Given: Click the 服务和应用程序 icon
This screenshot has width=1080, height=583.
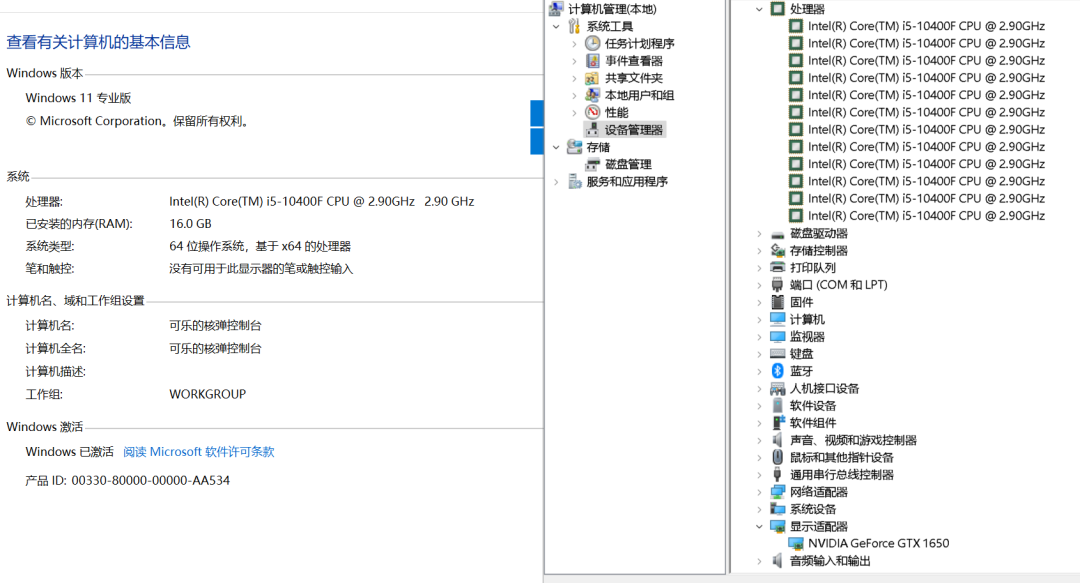Looking at the screenshot, I should (574, 181).
